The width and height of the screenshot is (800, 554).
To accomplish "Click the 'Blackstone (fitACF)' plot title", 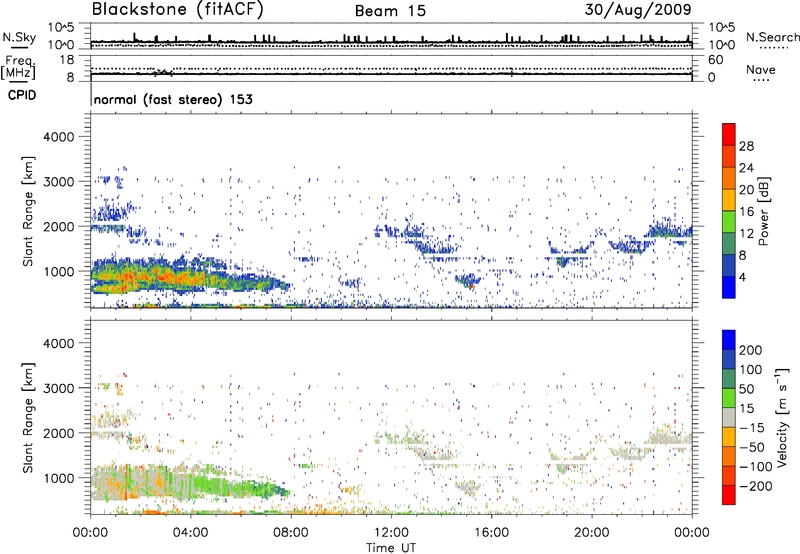I will pyautogui.click(x=178, y=10).
